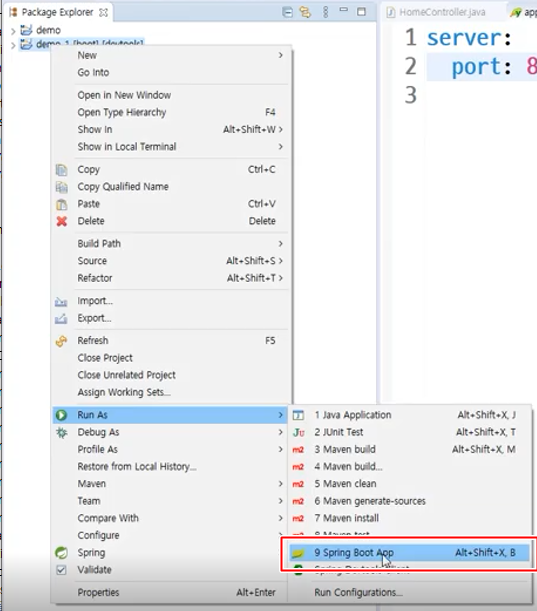Viewport: 537px width, 611px height.
Task: Click the JUnit Test Ju icon
Action: point(299,433)
